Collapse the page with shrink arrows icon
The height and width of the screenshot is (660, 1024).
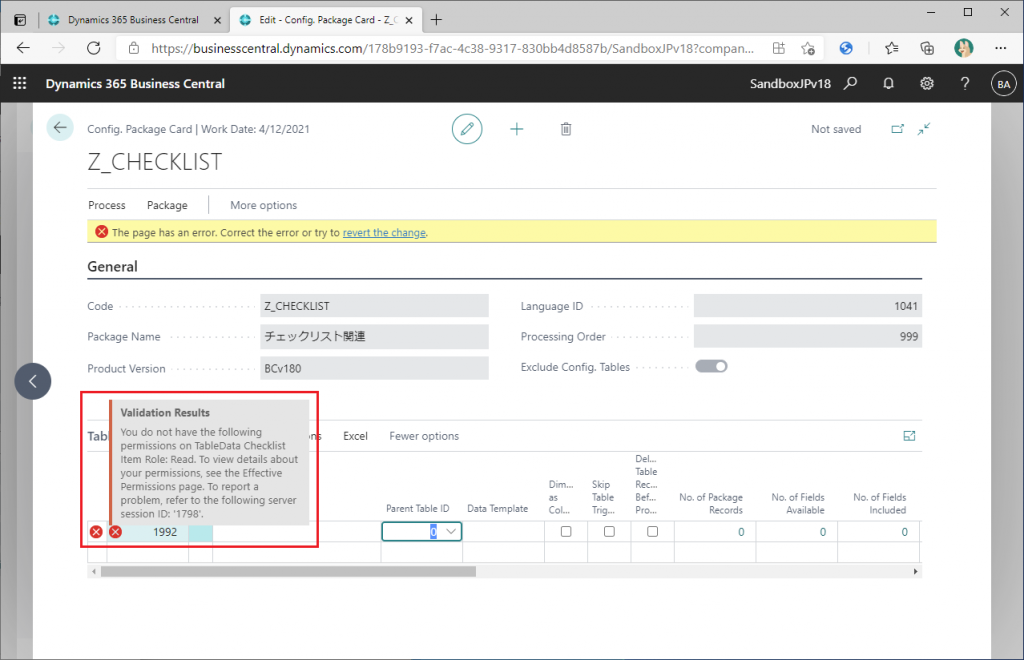[923, 129]
